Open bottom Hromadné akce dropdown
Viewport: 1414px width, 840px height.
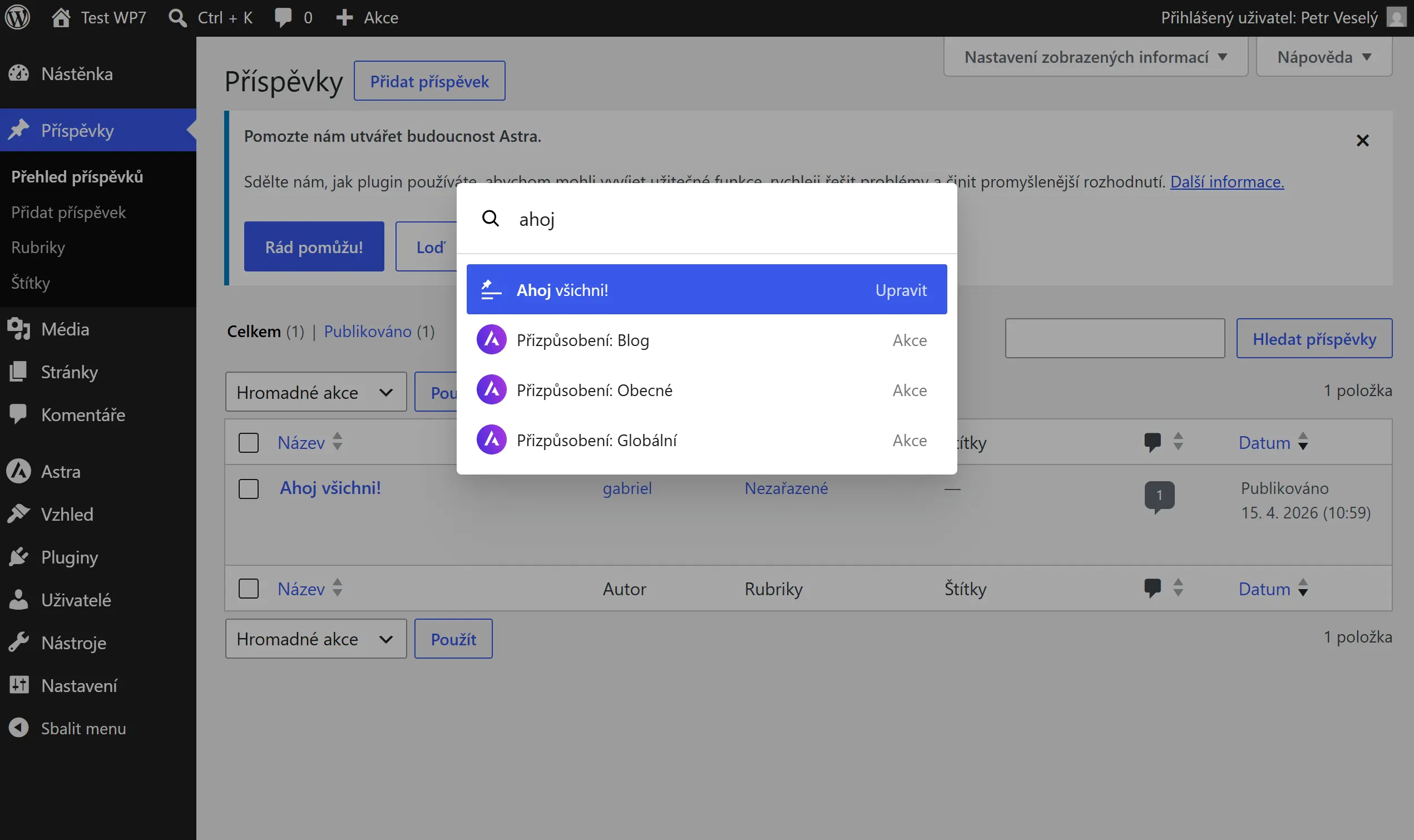tap(315, 639)
